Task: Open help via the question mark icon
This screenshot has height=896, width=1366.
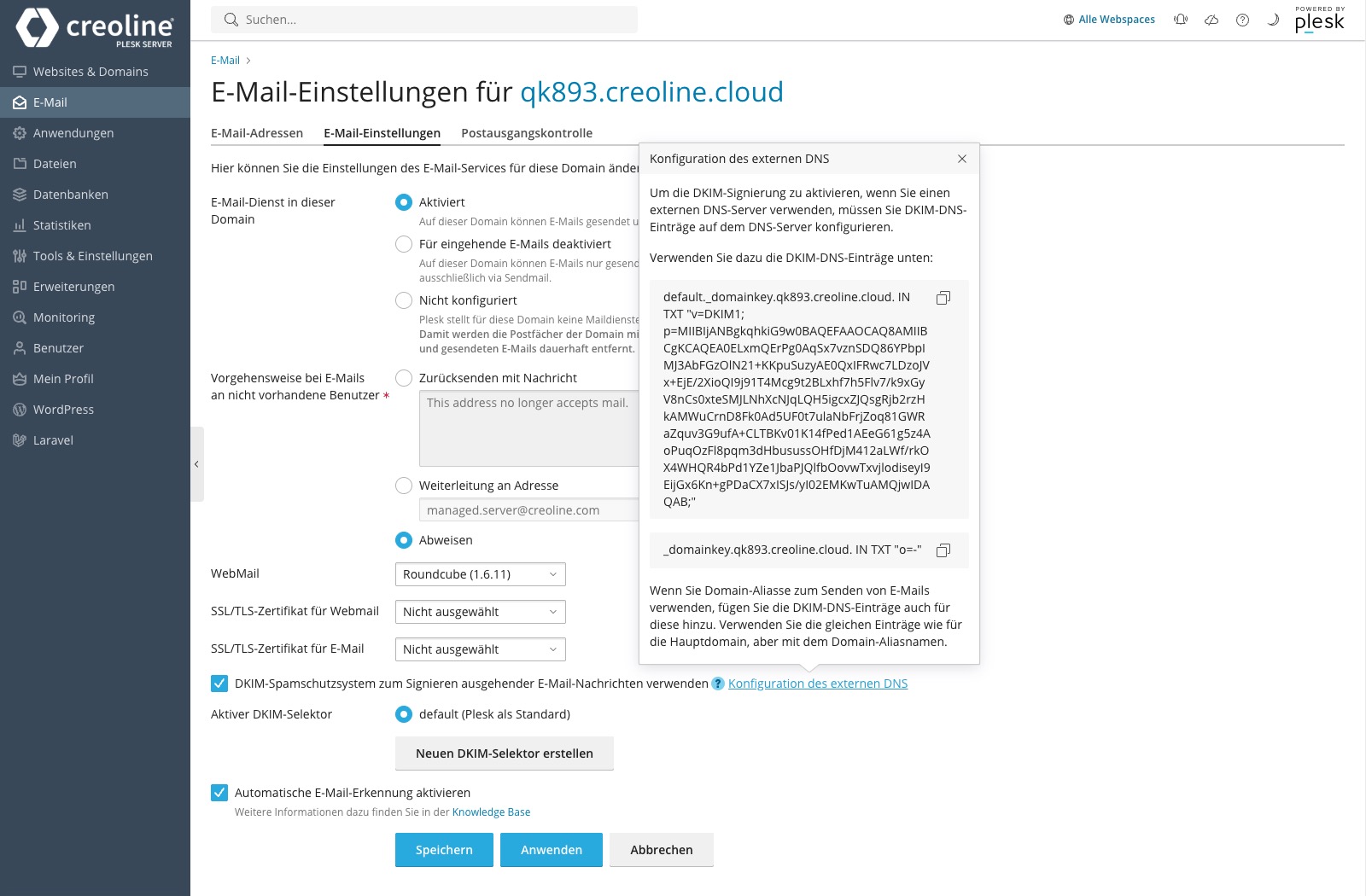Action: click(1242, 20)
